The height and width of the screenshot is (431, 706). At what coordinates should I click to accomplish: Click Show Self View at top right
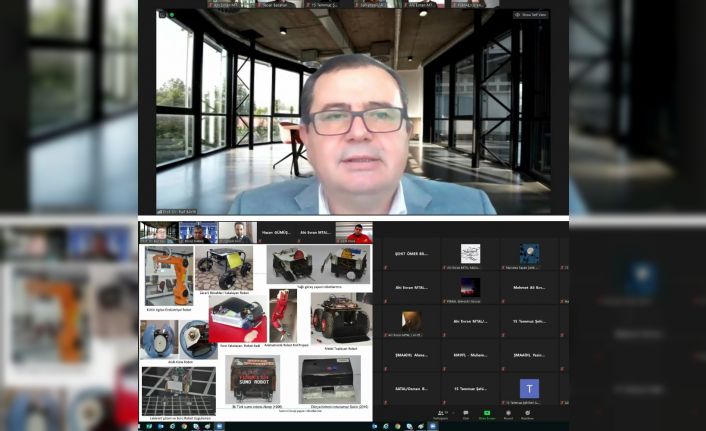[531, 14]
